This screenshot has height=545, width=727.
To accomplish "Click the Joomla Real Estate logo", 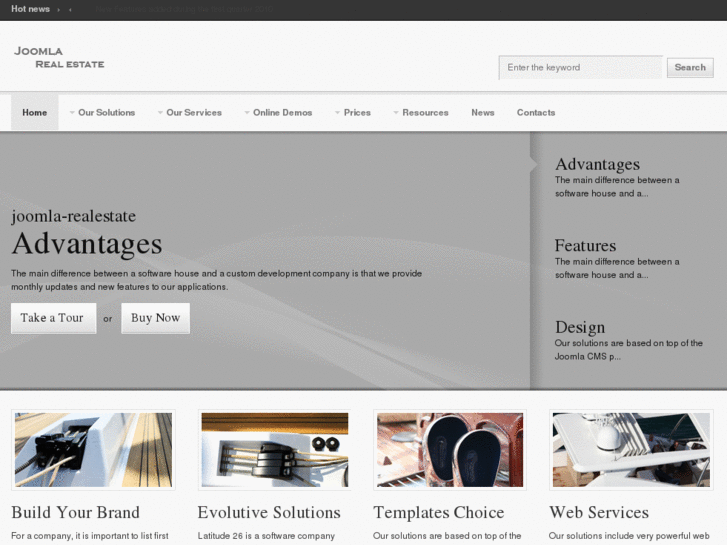I will [59, 58].
